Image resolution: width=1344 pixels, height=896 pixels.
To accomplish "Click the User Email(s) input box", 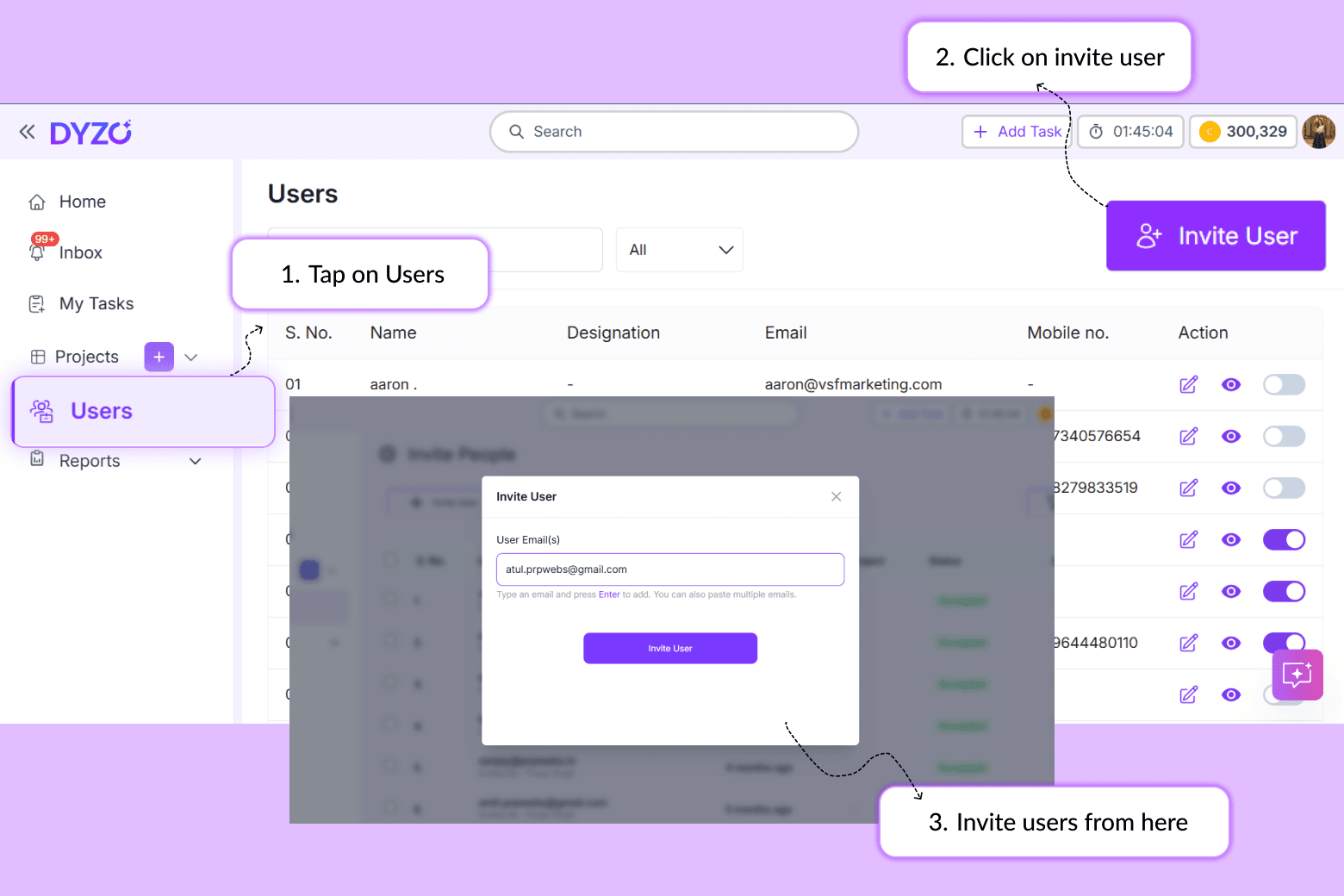I will point(670,569).
